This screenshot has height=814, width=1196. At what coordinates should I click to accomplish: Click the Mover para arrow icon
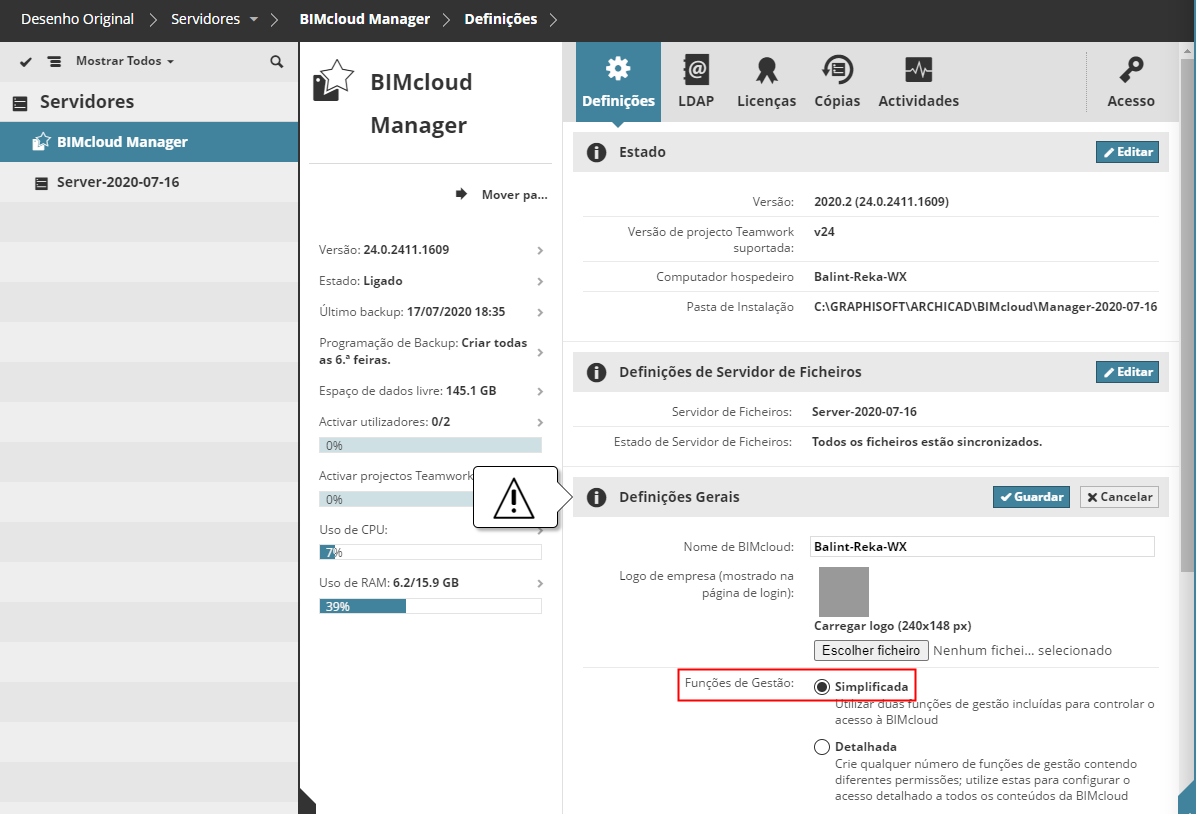click(461, 194)
